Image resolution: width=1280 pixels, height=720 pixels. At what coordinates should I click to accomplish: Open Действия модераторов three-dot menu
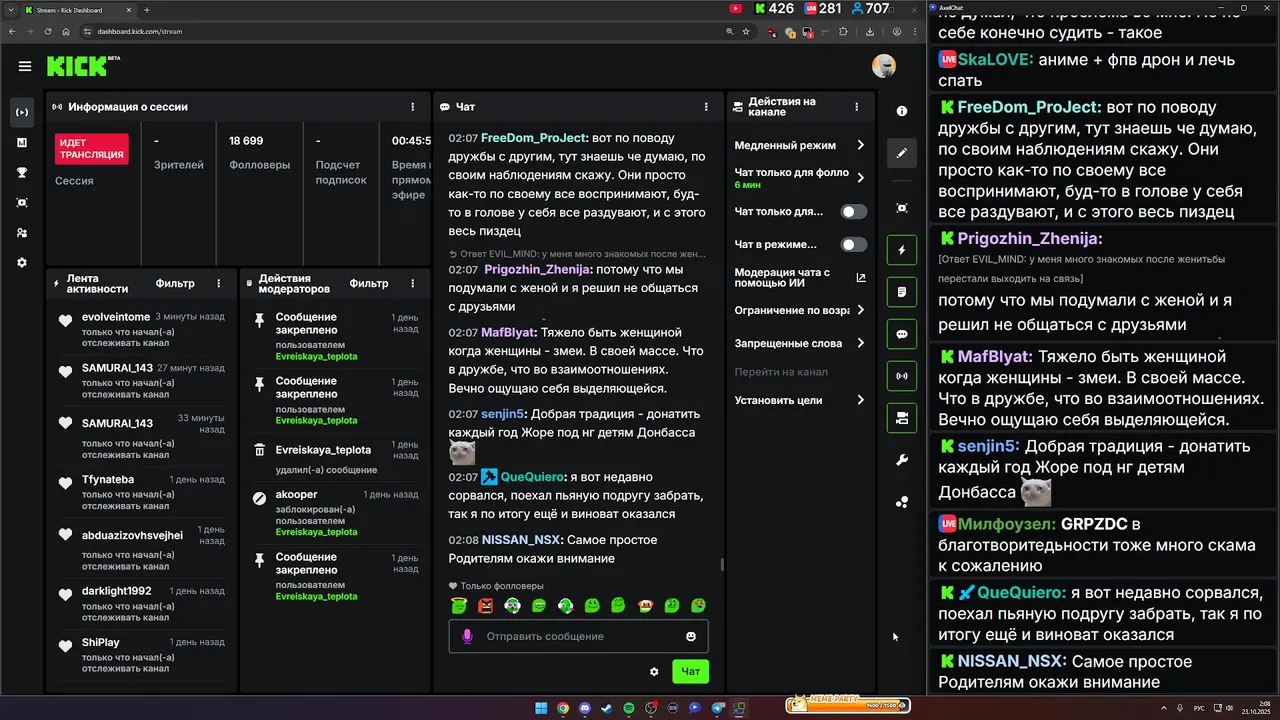(x=412, y=283)
